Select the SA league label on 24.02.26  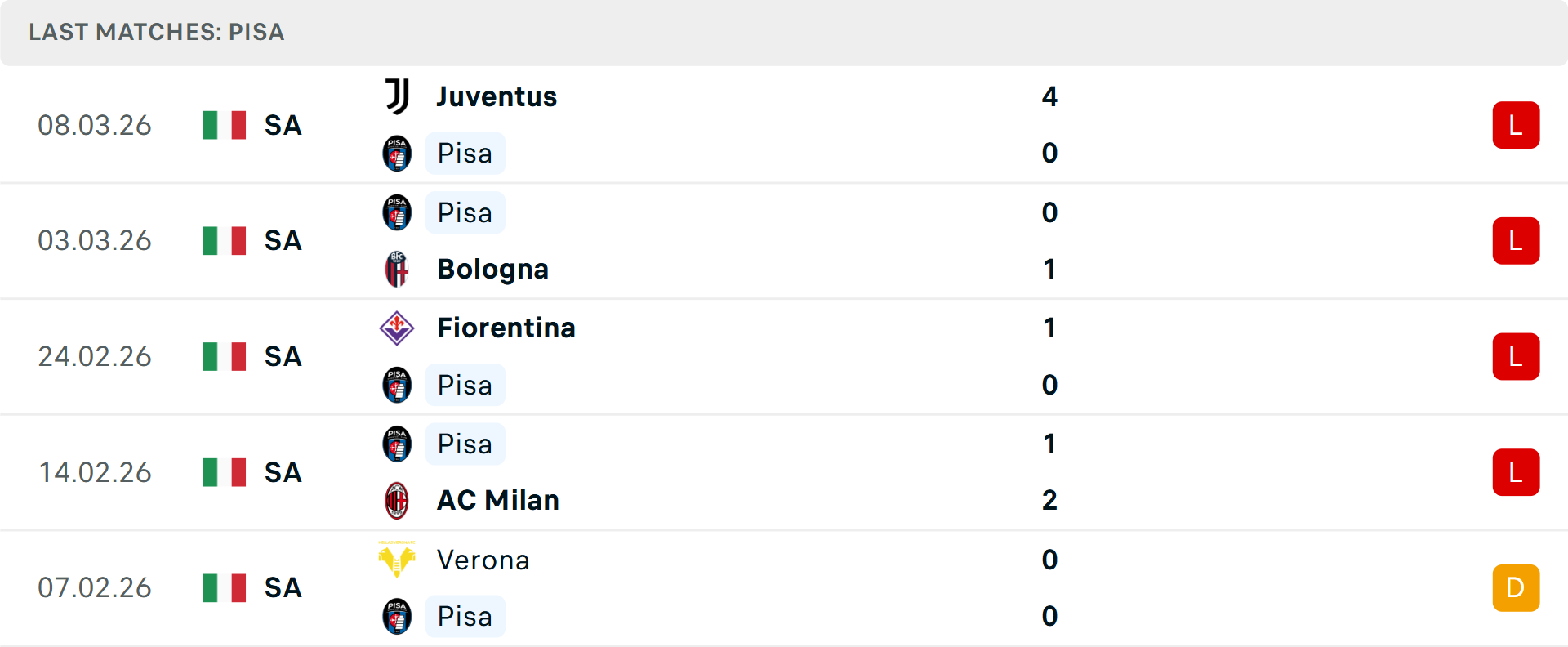[283, 356]
